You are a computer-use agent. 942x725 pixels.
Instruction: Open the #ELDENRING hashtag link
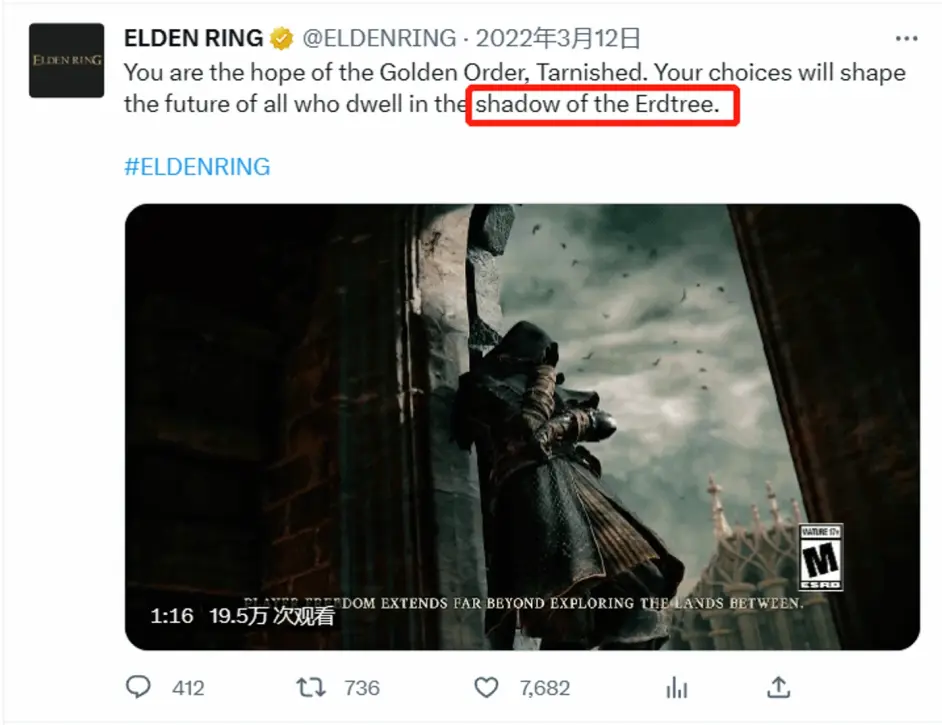197,166
